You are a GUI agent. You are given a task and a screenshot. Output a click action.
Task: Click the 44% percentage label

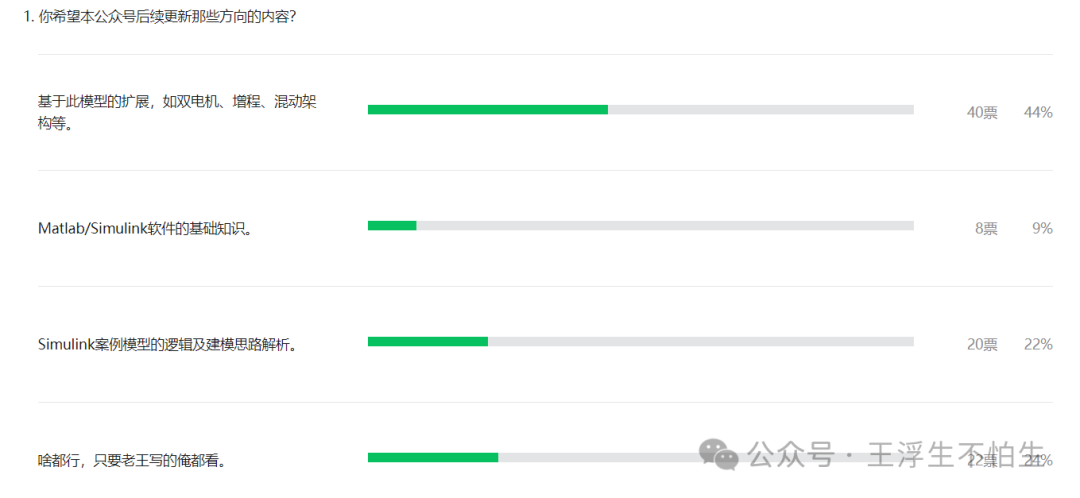[1038, 113]
